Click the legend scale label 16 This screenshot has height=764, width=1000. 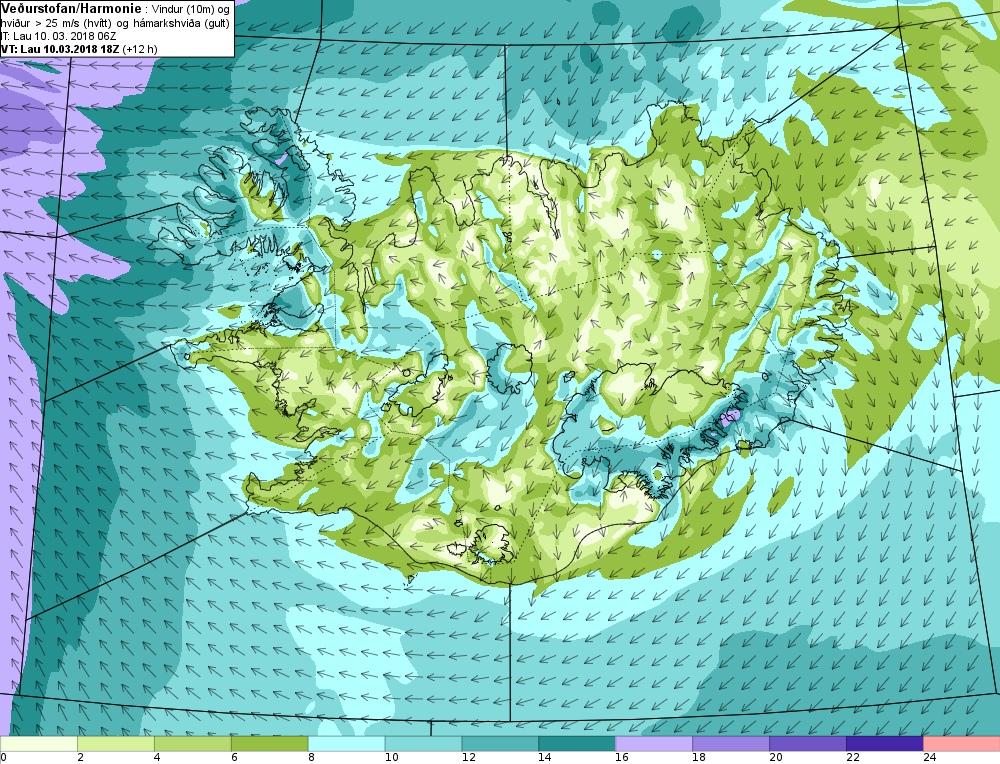621,758
